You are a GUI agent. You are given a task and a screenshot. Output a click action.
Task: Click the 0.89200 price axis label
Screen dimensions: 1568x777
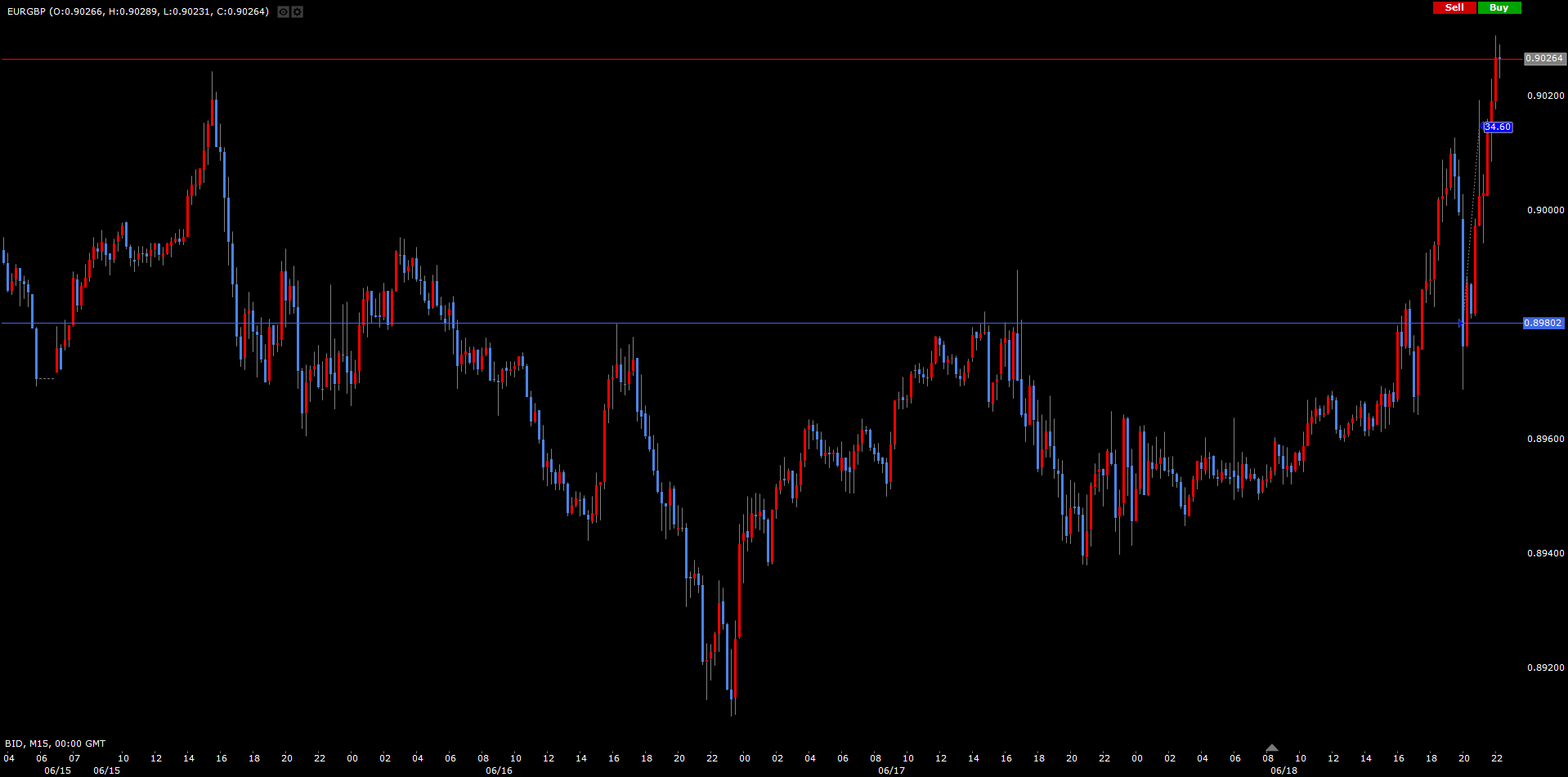[1545, 668]
